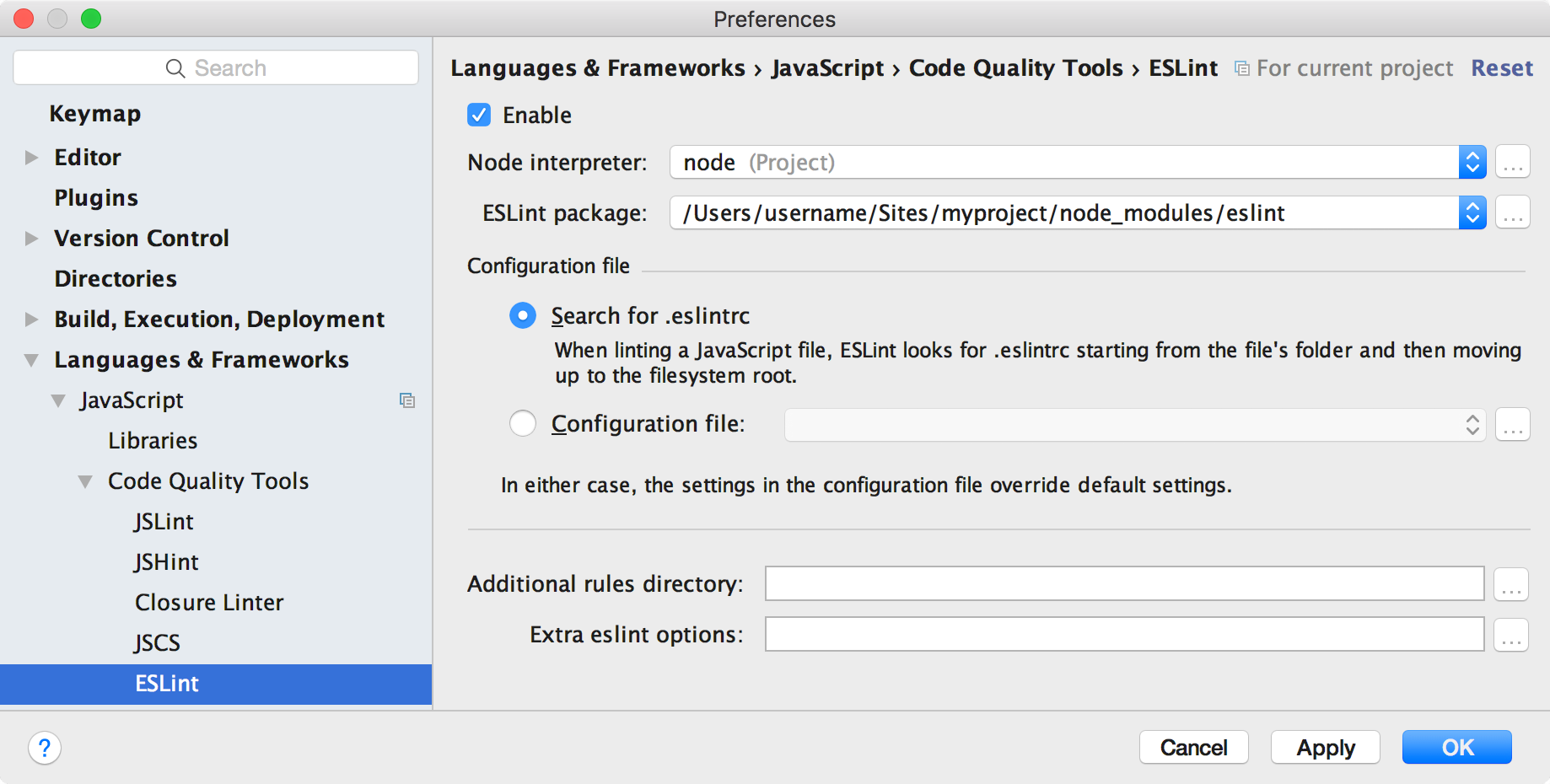Image resolution: width=1550 pixels, height=784 pixels.
Task: Select the Search for .eslintrc radio option
Action: click(x=523, y=316)
